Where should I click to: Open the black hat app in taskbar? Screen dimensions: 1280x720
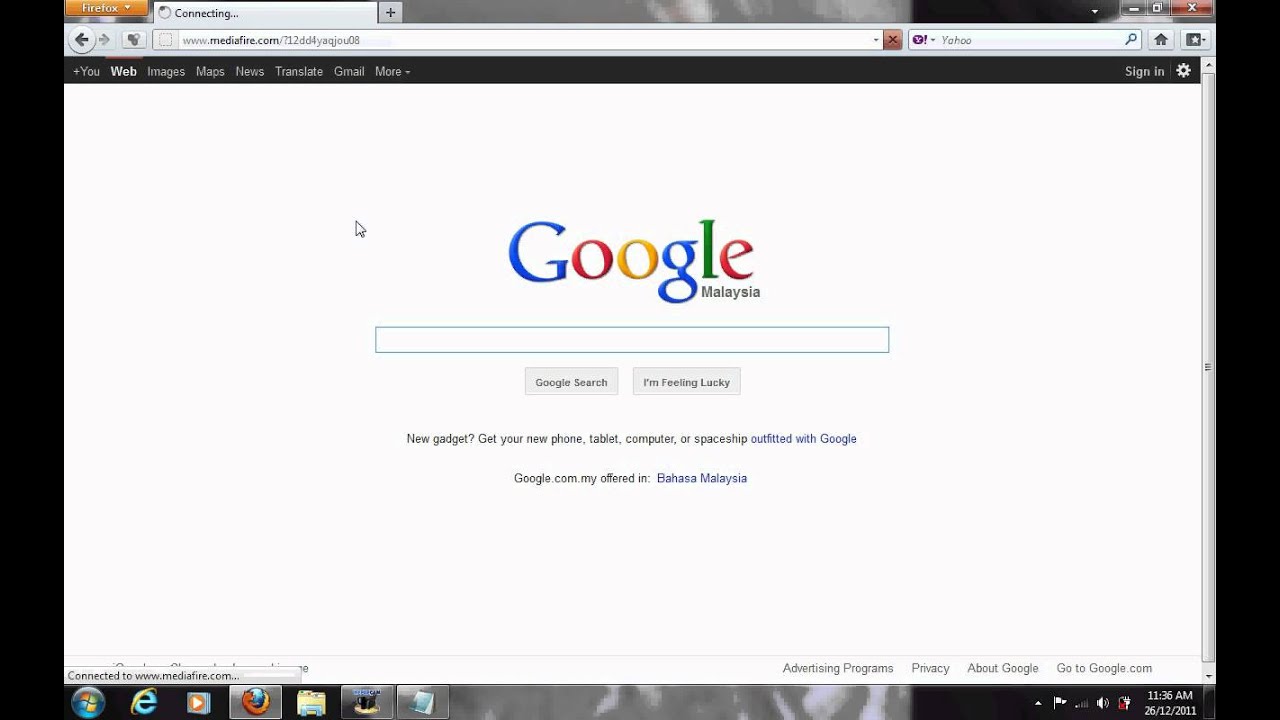[367, 702]
